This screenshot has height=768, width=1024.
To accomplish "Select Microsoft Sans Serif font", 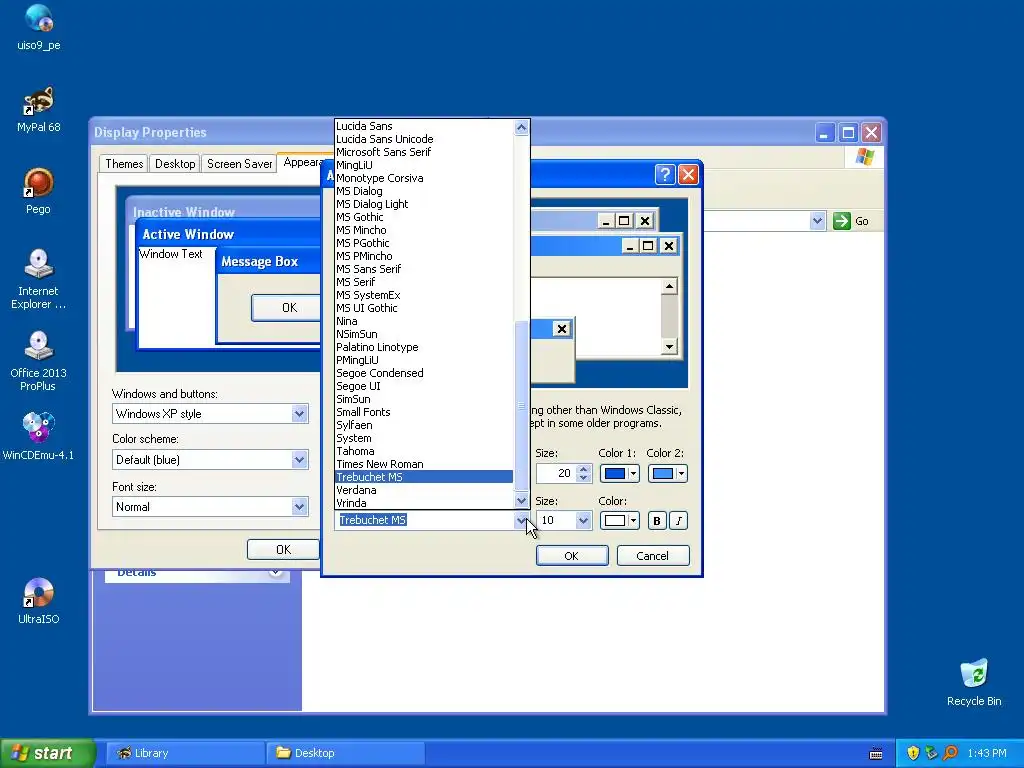I will click(424, 152).
